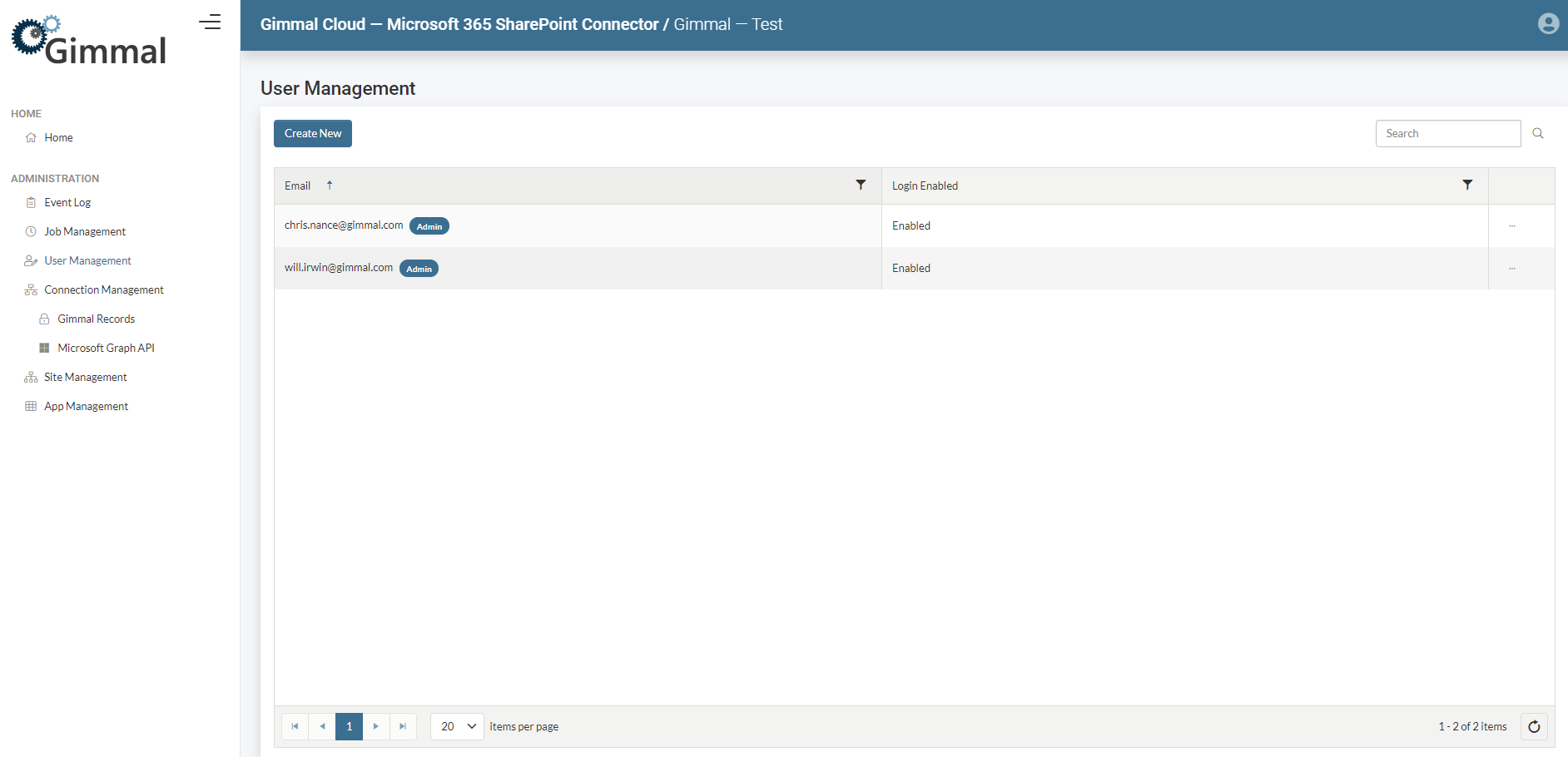Jump to the first page of results
This screenshot has height=757, width=1568.
tap(295, 726)
